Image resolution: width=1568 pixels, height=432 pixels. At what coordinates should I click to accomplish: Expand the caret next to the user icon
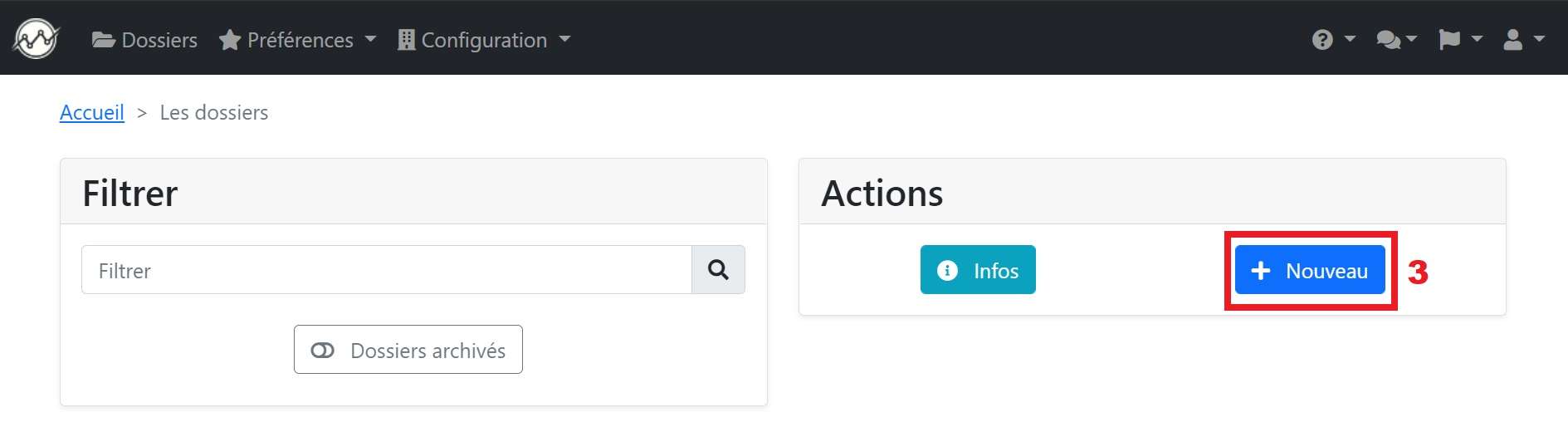pos(1539,39)
